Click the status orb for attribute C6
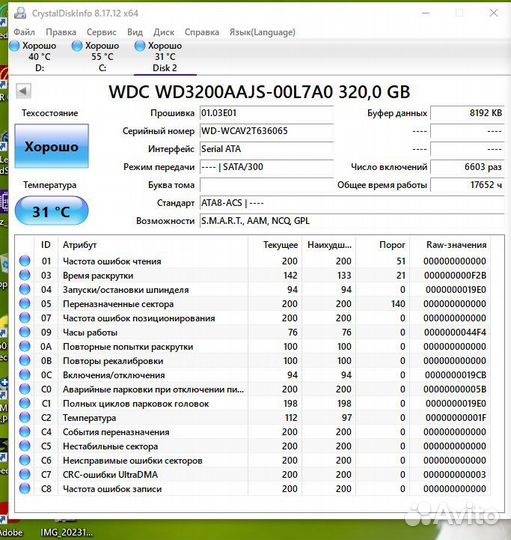This screenshot has width=511, height=540. [25, 460]
